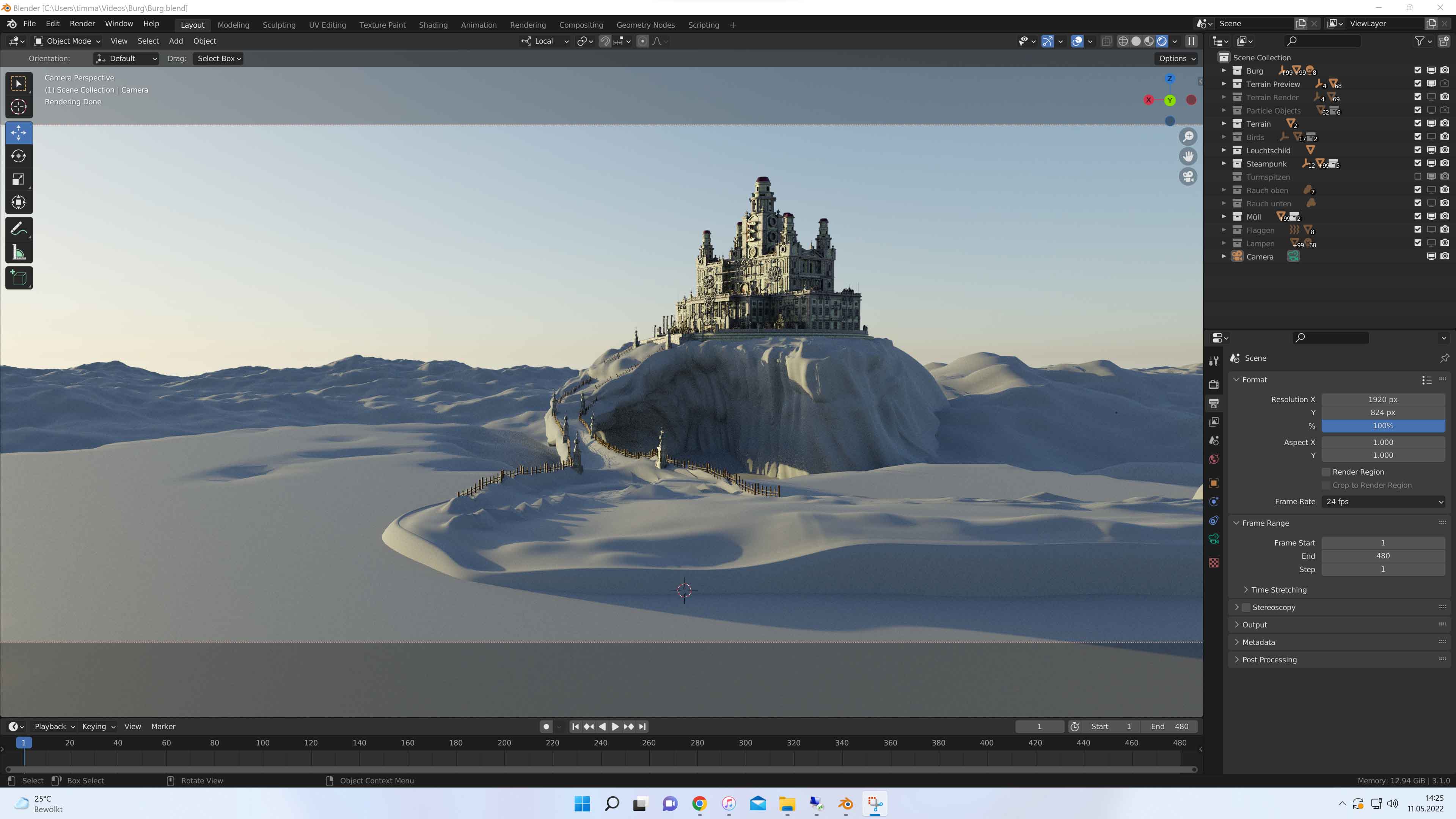
Task: Jump to the last frame
Action: click(642, 726)
